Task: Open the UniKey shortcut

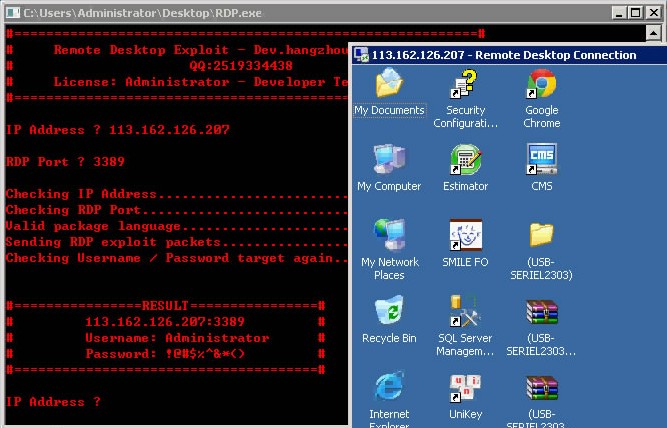Action: 465,388
